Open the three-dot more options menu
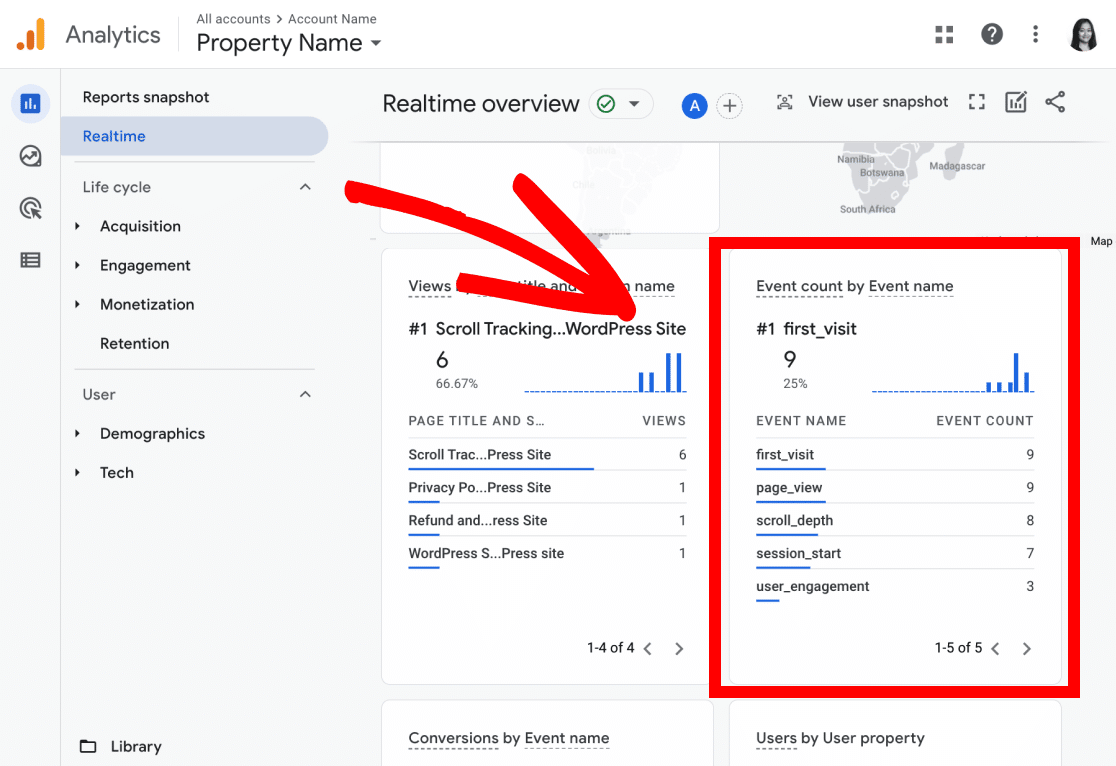This screenshot has height=766, width=1116. pos(1035,35)
